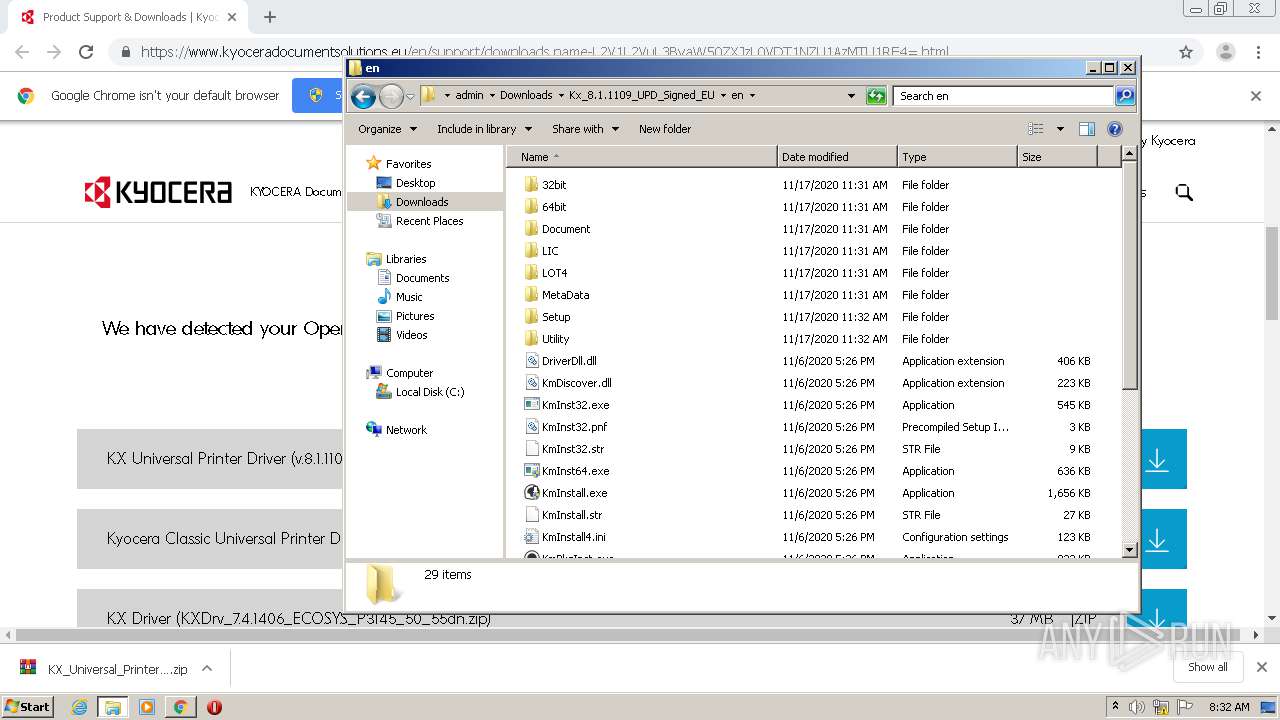Select Desktop in Favorites
This screenshot has height=720, width=1280.
pos(415,183)
